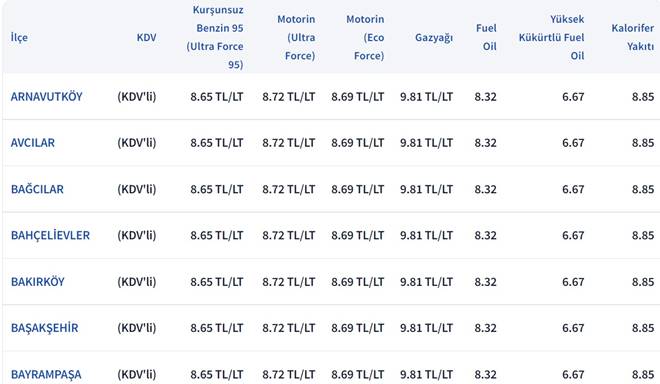This screenshot has height=384, width=660.
Task: Open the BAŞAKŞEHİR district link
Action: [45, 328]
